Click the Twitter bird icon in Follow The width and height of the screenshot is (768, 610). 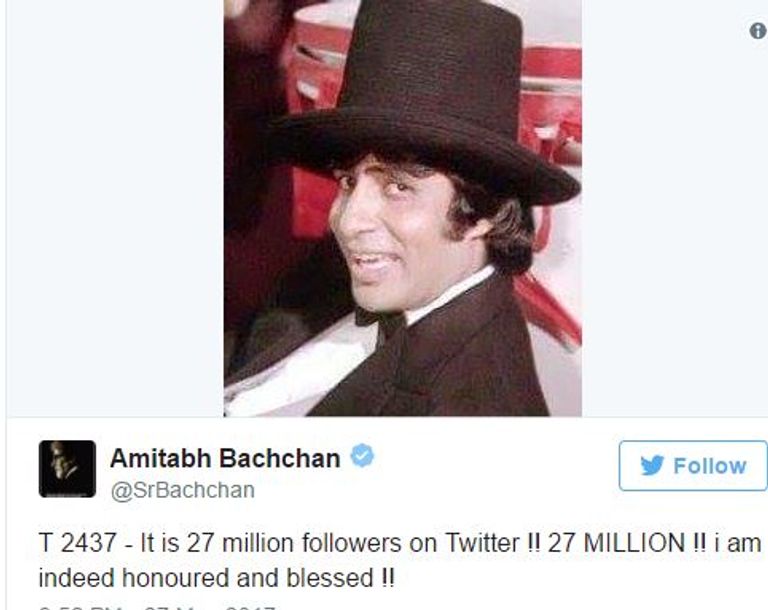coord(652,465)
